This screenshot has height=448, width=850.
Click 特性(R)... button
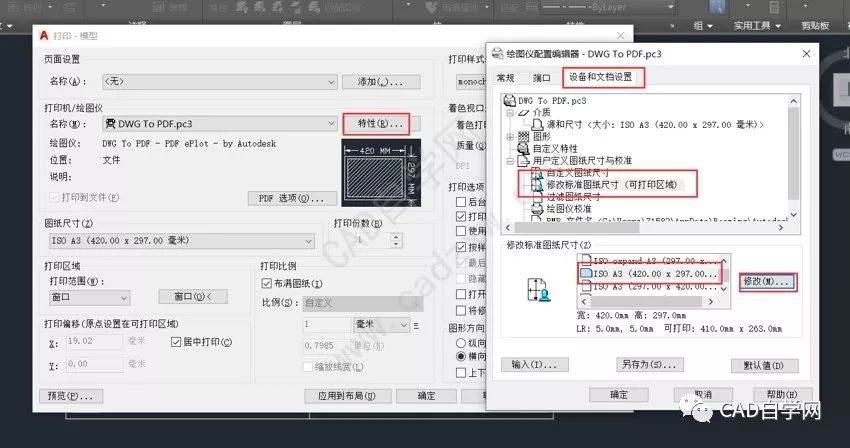coord(376,124)
